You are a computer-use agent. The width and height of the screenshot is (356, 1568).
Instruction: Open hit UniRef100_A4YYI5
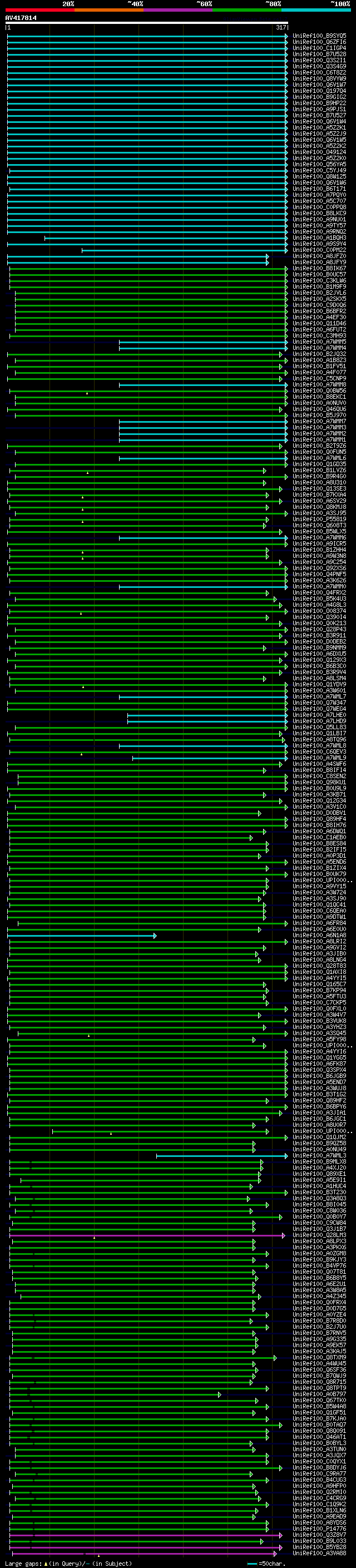[319, 978]
